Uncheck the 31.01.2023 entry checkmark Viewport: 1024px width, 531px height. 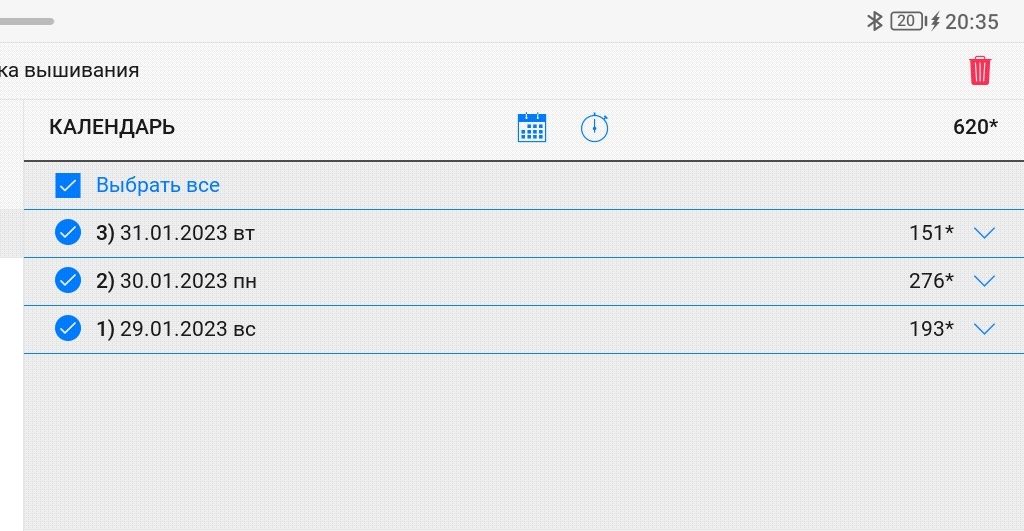pos(68,233)
